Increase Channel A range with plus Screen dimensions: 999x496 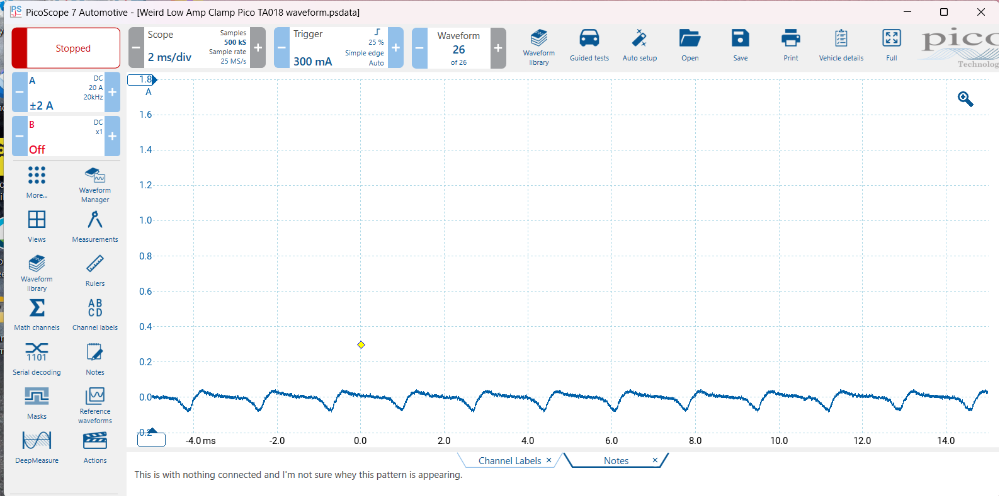point(112,92)
